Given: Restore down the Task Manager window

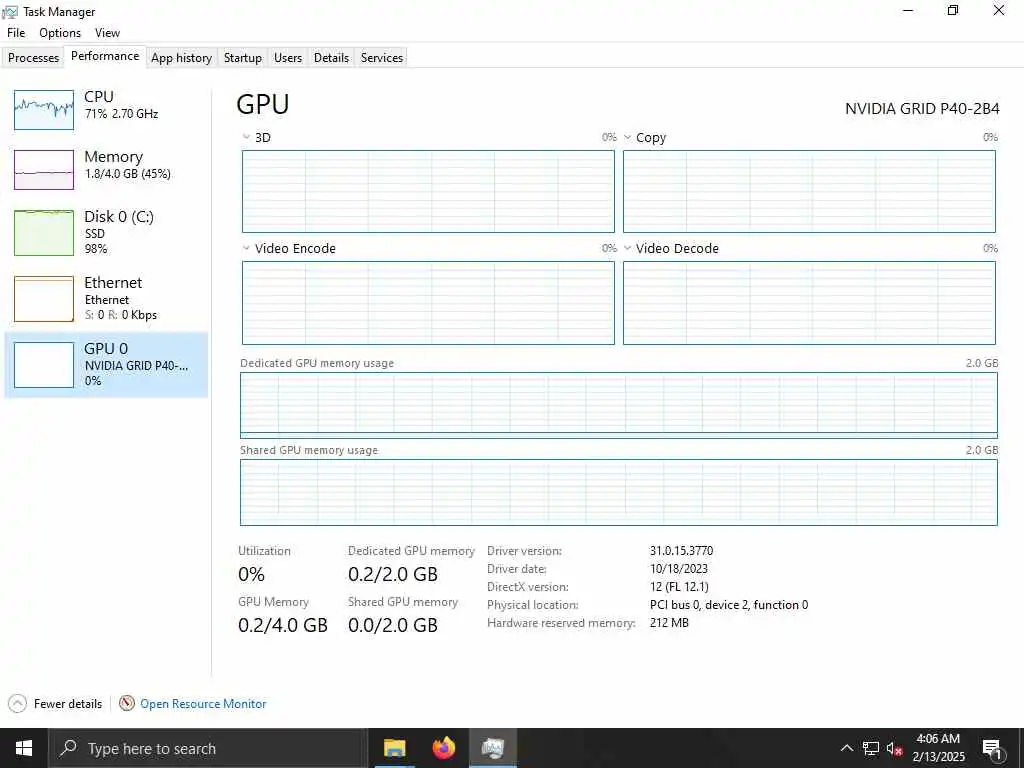Looking at the screenshot, I should 953,11.
